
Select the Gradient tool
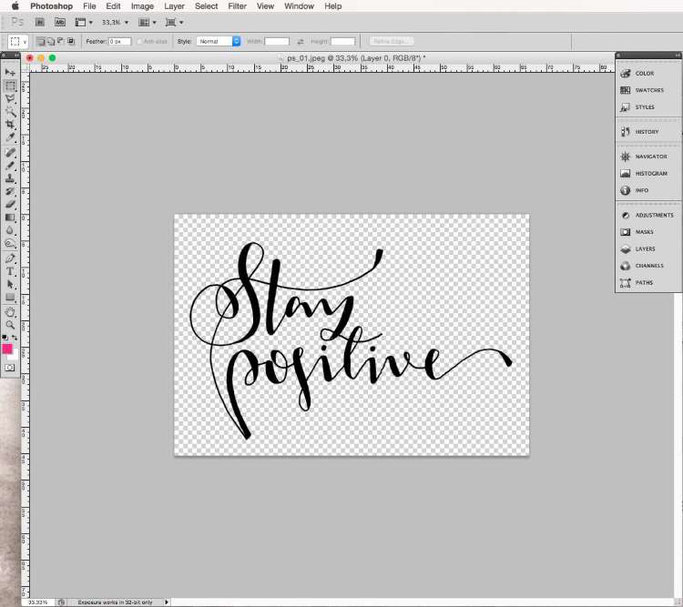(10, 218)
